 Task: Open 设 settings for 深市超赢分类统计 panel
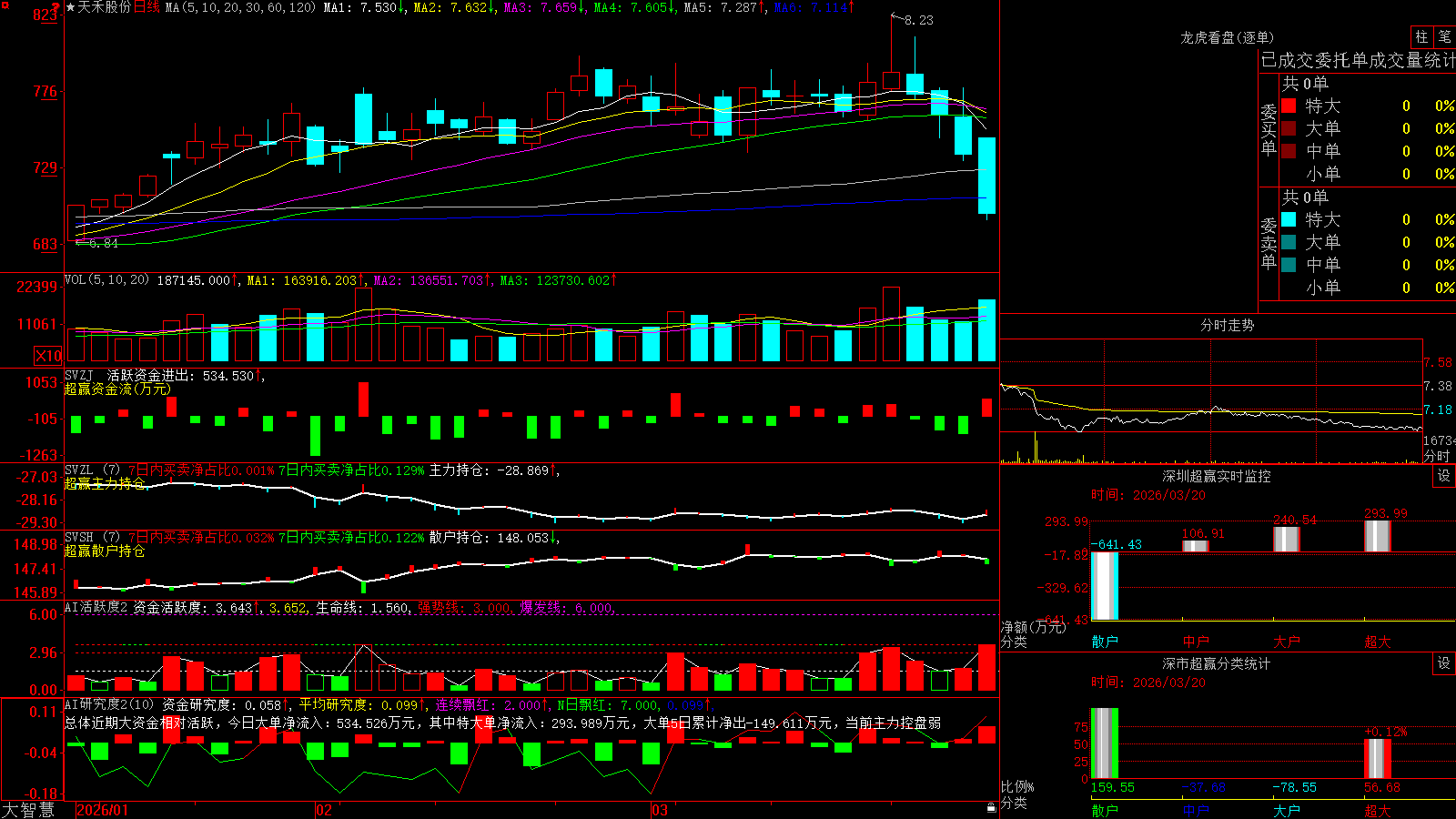[1443, 663]
